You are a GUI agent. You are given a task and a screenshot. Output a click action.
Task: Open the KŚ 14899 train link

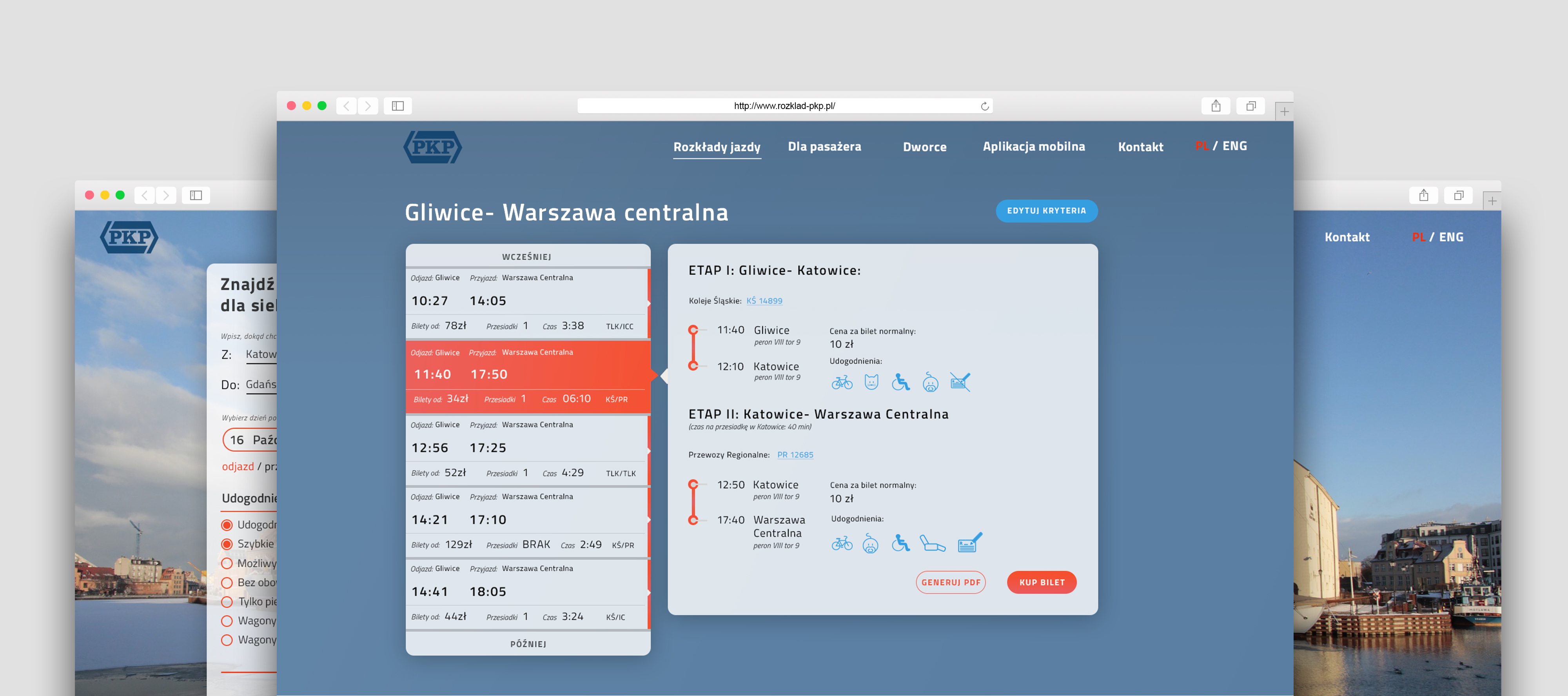click(x=764, y=301)
